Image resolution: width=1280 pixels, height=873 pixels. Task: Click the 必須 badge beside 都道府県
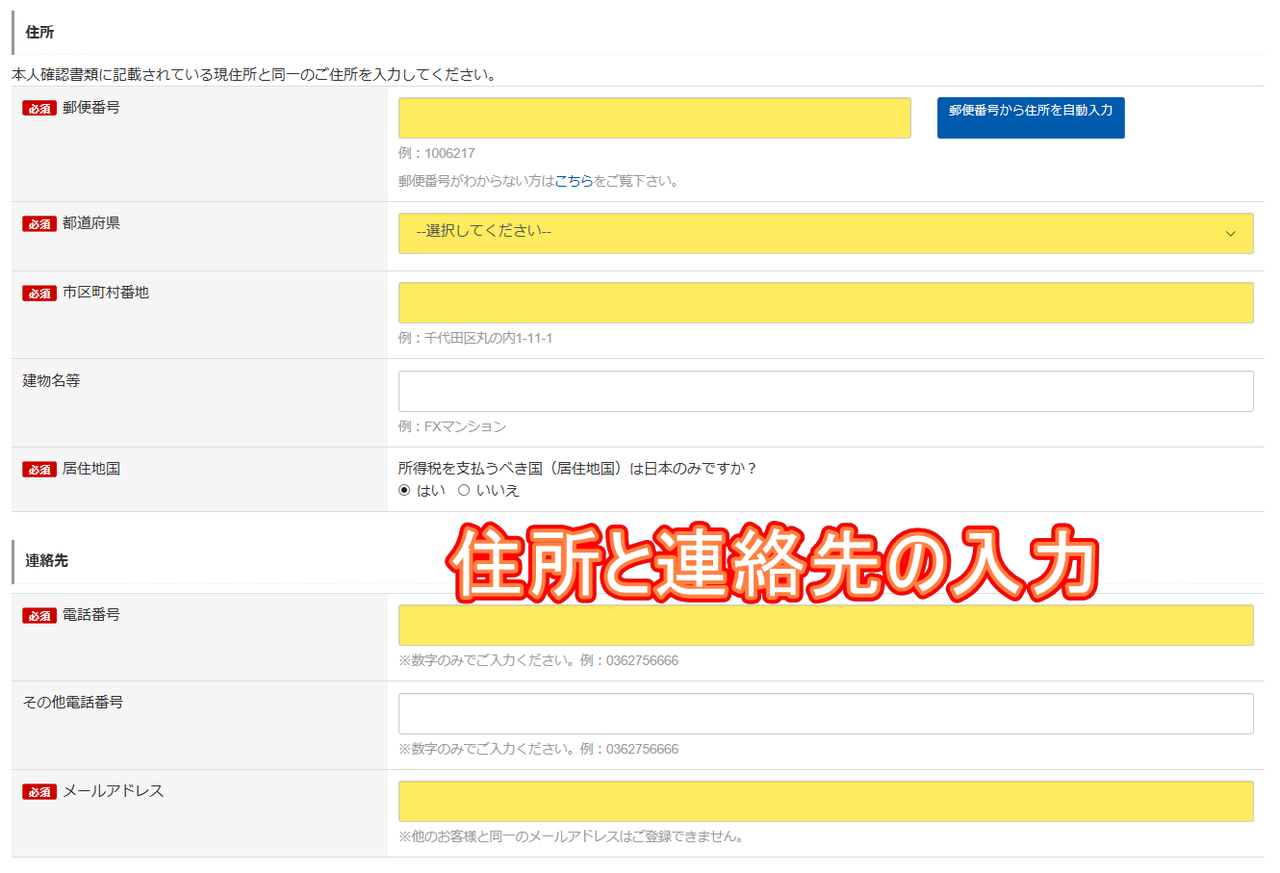39,224
